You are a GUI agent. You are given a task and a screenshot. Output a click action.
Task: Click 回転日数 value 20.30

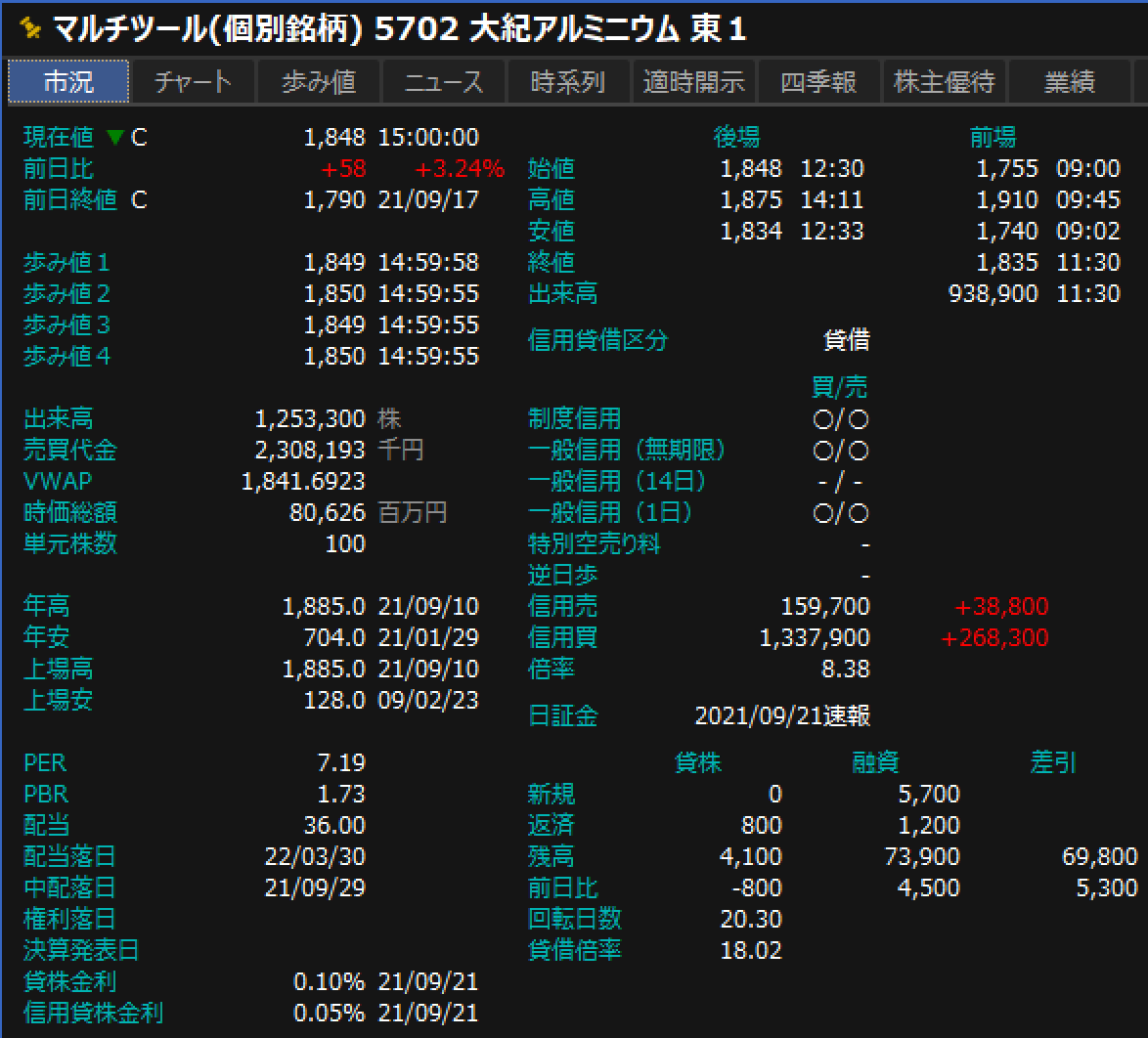(x=751, y=919)
